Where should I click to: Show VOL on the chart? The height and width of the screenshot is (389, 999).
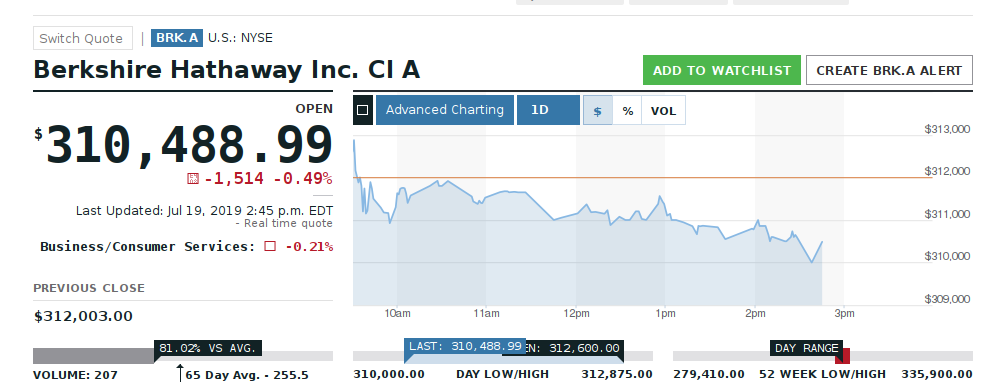click(x=663, y=110)
